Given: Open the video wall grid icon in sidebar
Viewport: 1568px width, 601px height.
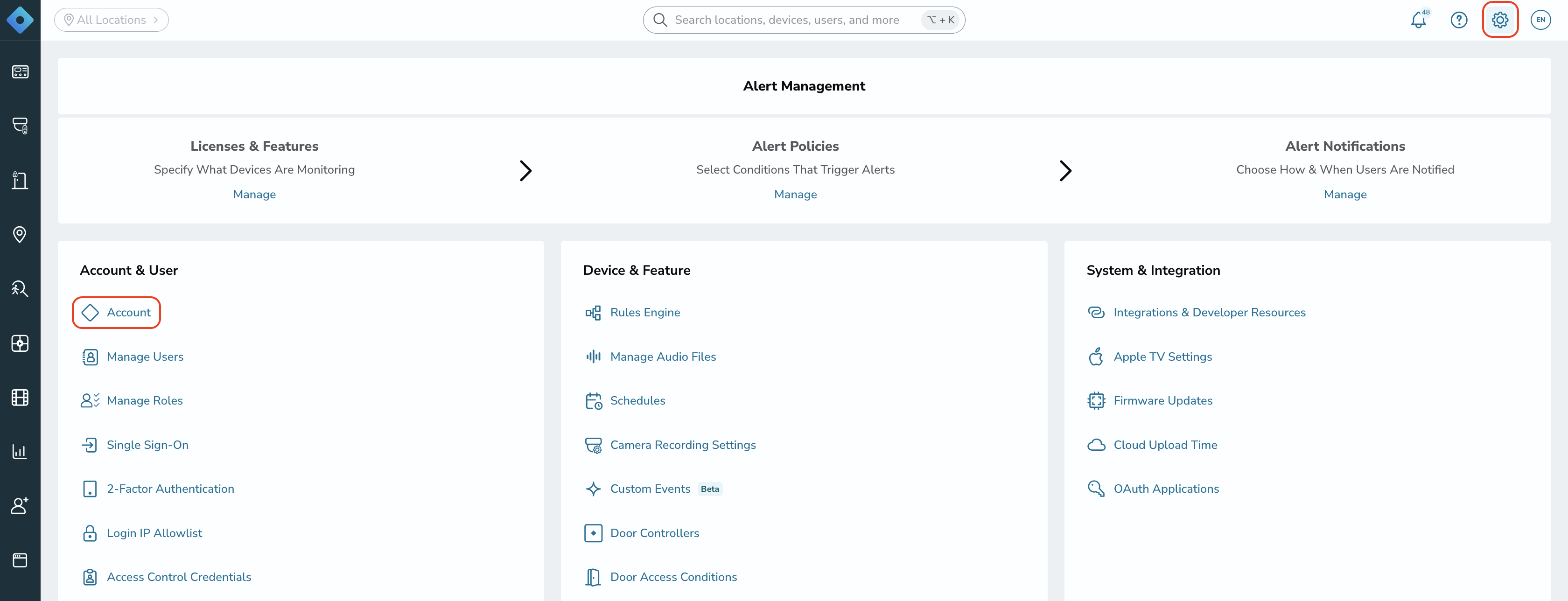Looking at the screenshot, I should point(20,343).
